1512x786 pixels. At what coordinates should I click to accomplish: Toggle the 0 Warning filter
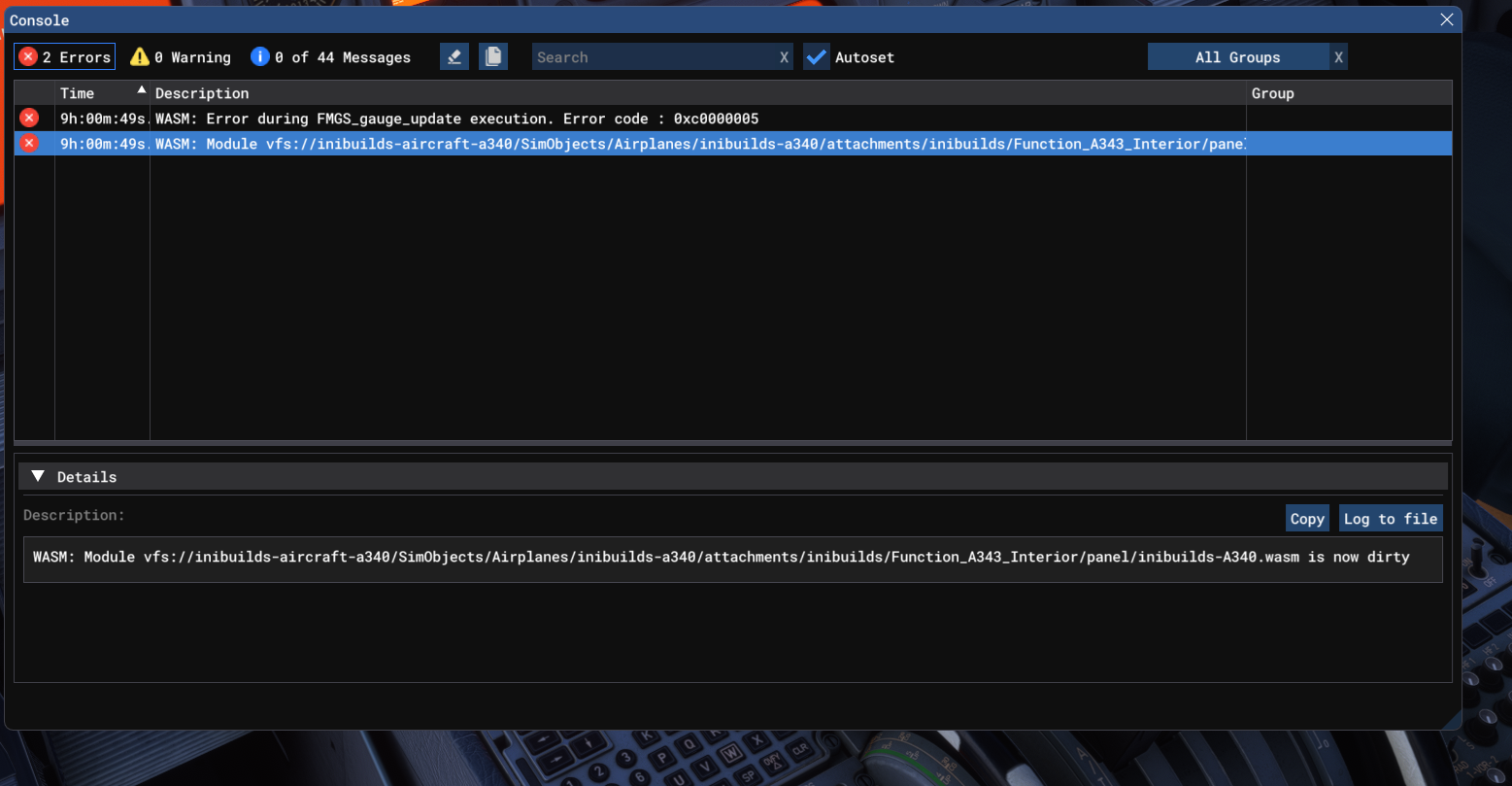(x=181, y=57)
